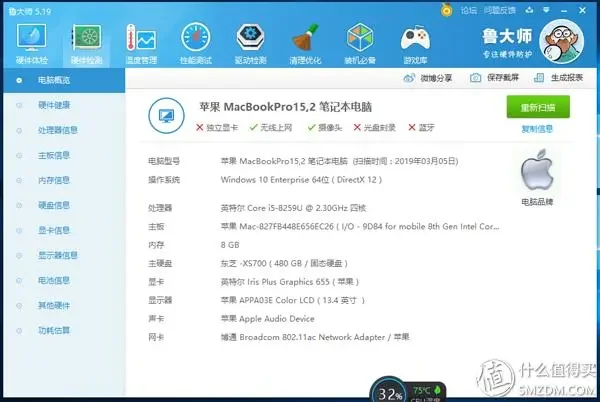Click the XS700 480 GB disk value
600x402 pixels.
tap(284, 263)
